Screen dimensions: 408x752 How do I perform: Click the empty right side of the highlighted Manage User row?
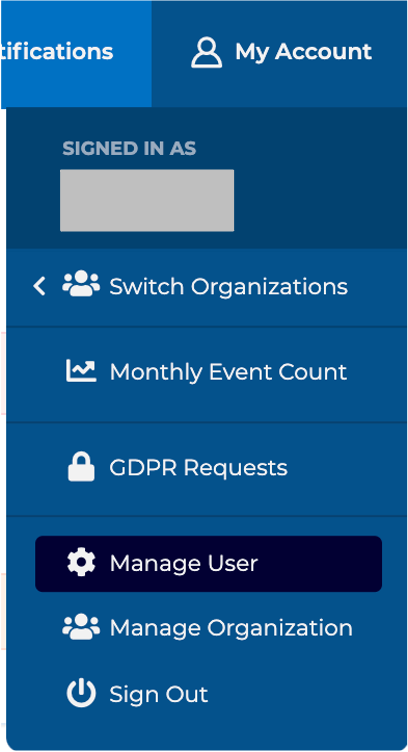click(x=320, y=564)
